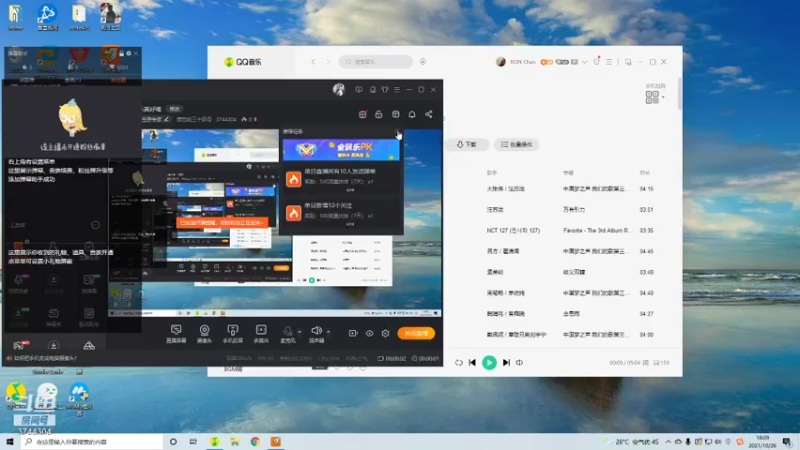The width and height of the screenshot is (800, 450).
Task: Select screen capture source in streaming toolbar
Action: point(176,333)
